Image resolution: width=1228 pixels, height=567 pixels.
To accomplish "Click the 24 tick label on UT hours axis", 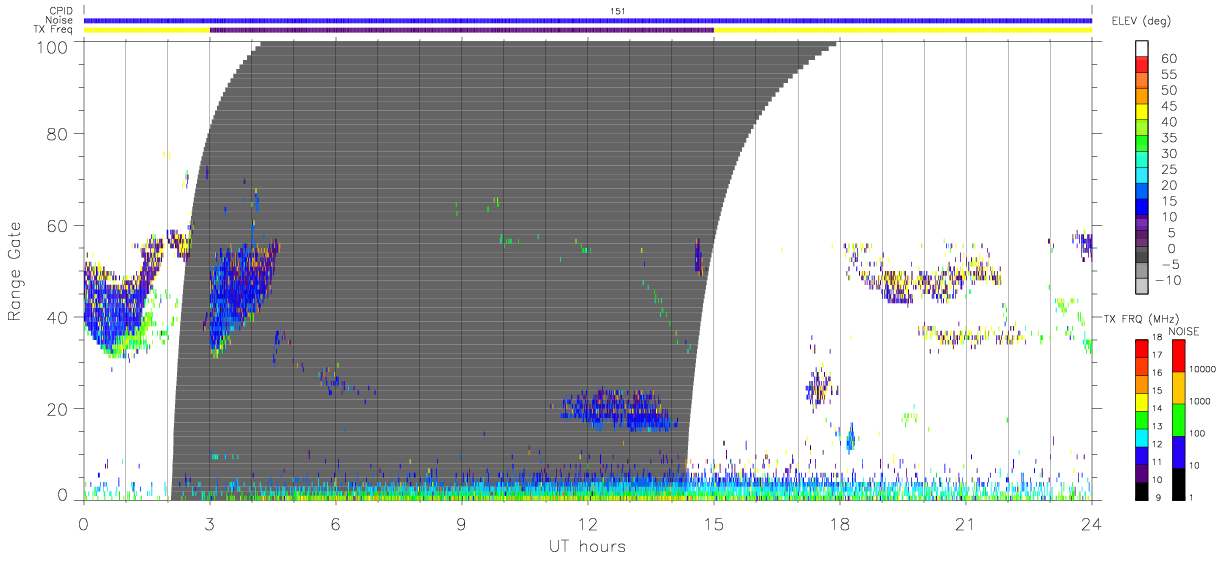I will click(x=1091, y=523).
